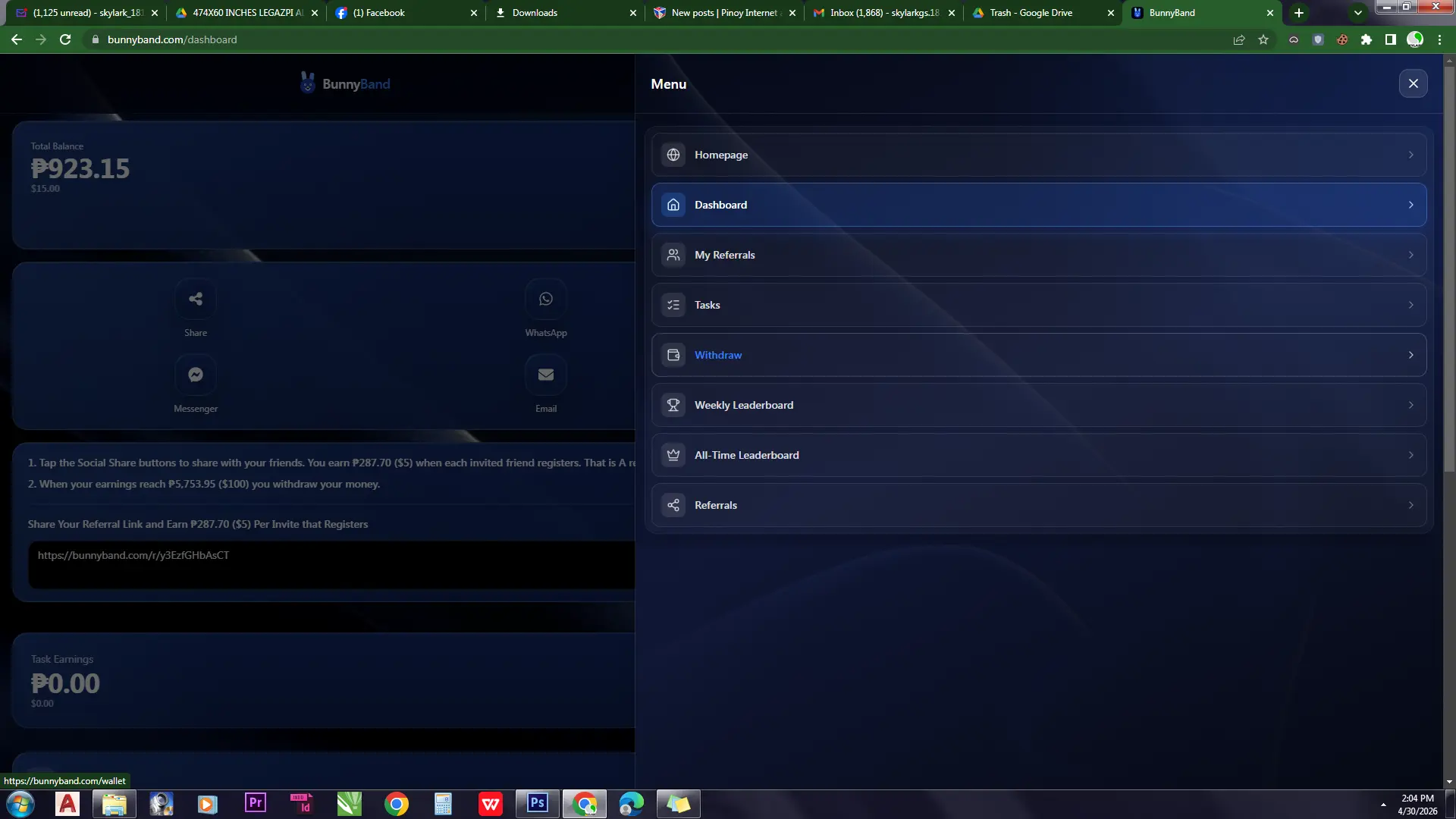Open a new browser tab
1456x819 pixels.
coord(1299,13)
